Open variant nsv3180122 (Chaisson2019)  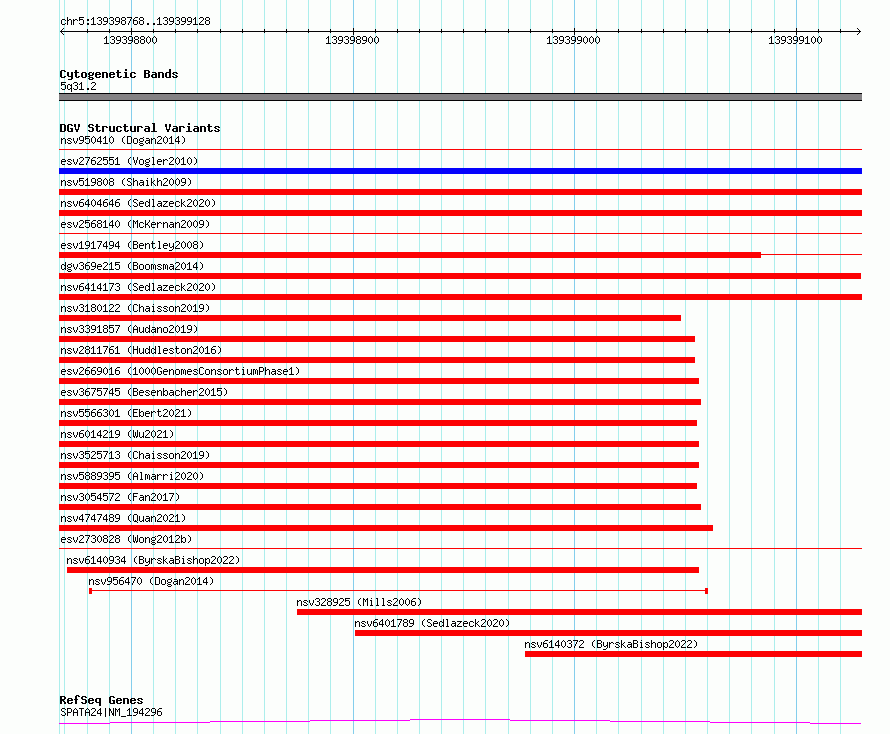click(135, 308)
